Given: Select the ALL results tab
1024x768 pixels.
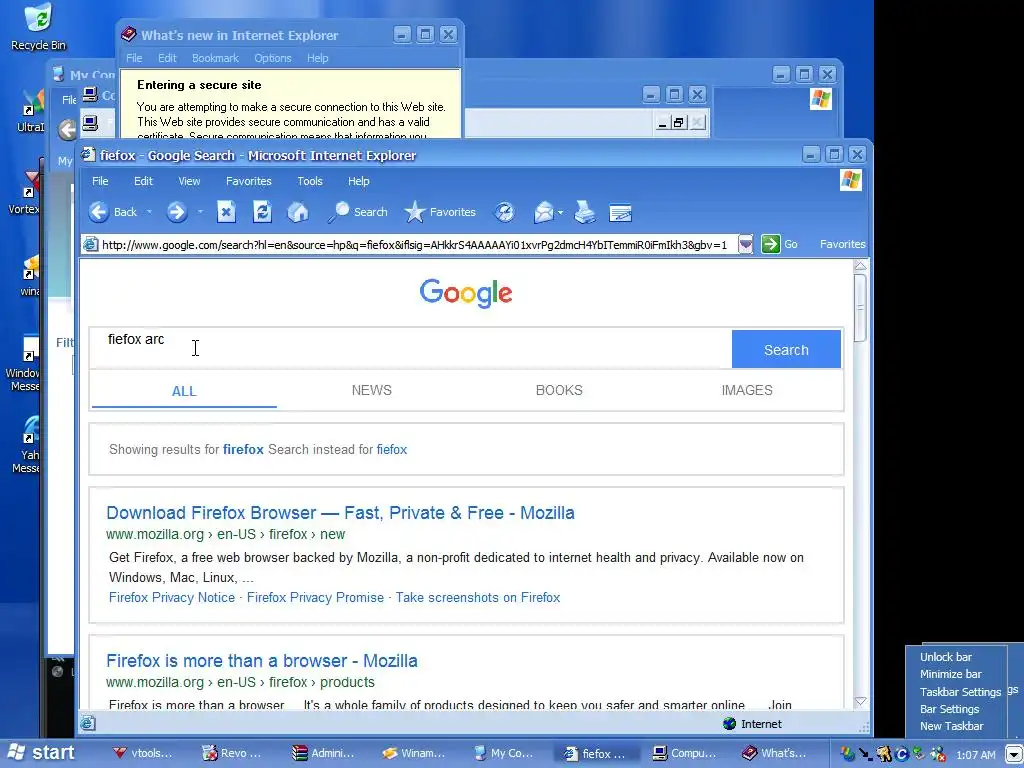Looking at the screenshot, I should pos(184,391).
